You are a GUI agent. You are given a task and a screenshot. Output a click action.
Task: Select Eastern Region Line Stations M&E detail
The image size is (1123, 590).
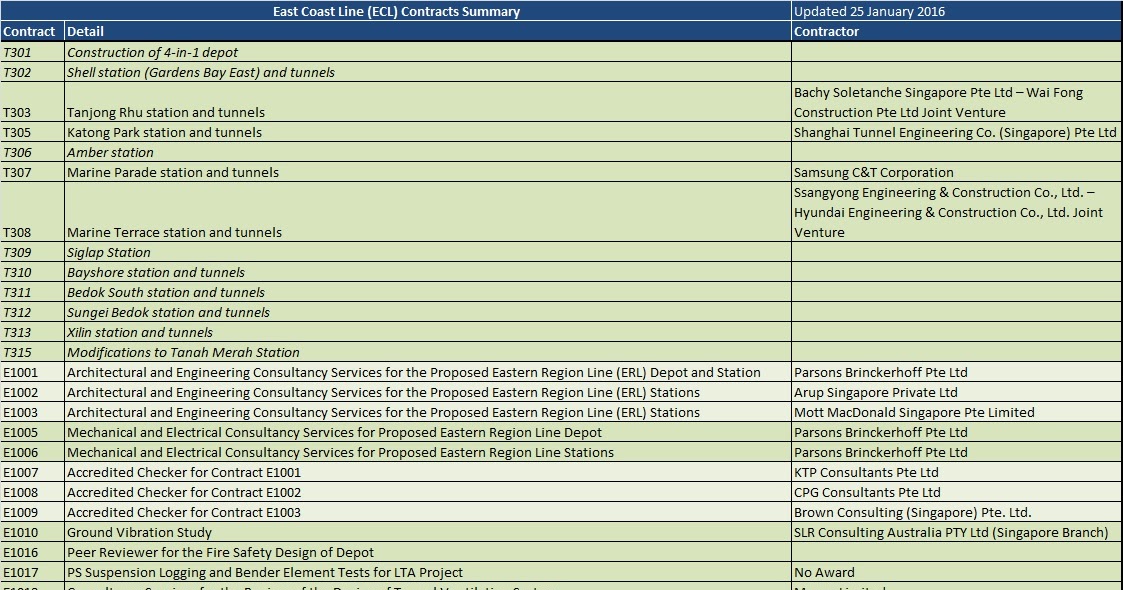[x=428, y=453]
